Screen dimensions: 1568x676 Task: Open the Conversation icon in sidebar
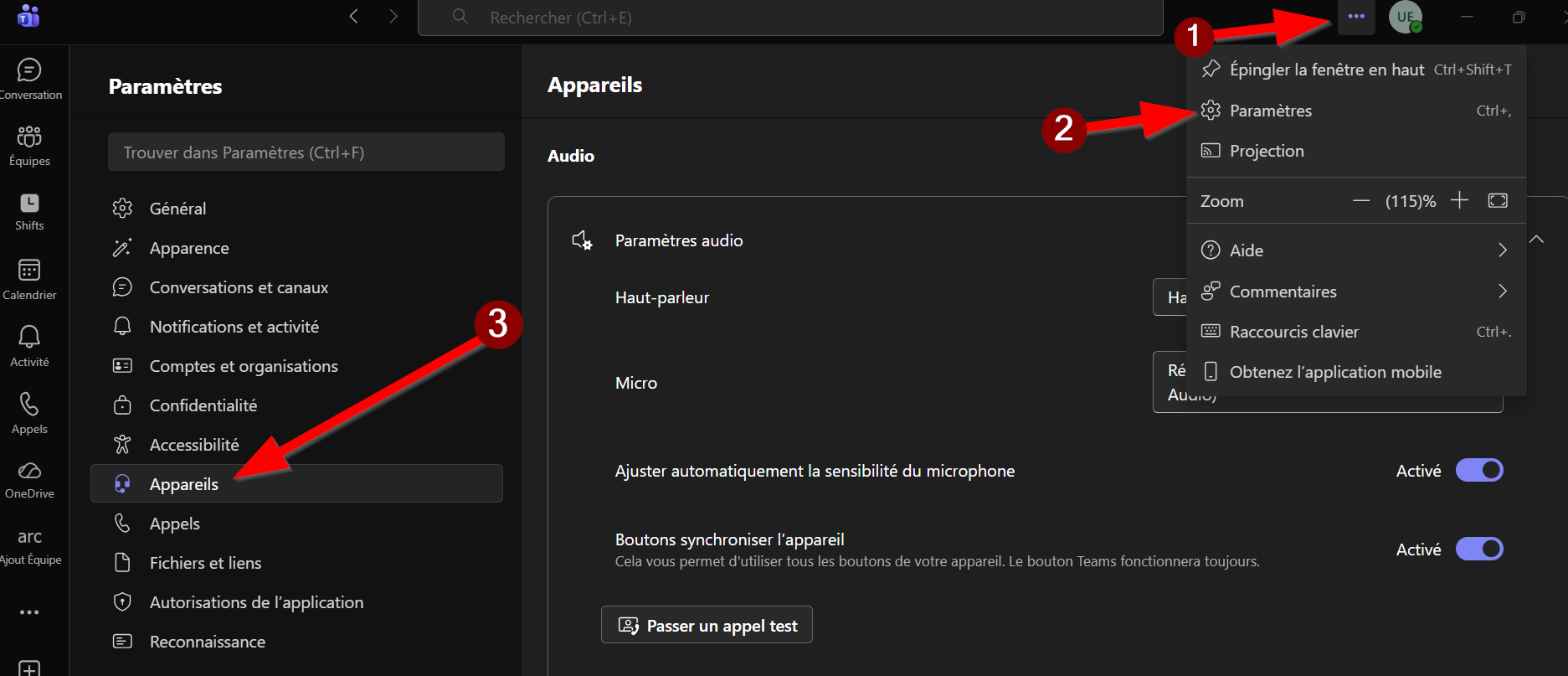[x=29, y=70]
